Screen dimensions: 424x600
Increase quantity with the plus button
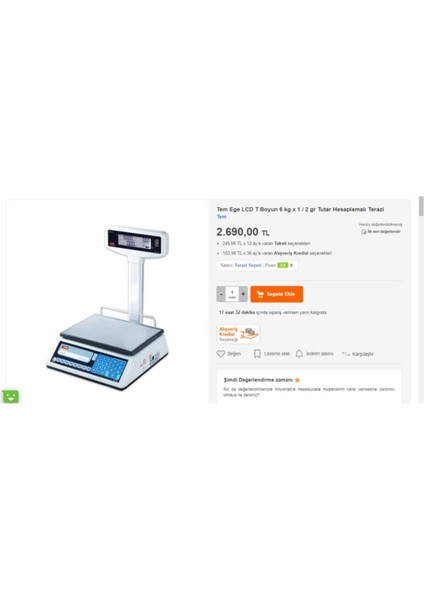[x=243, y=294]
